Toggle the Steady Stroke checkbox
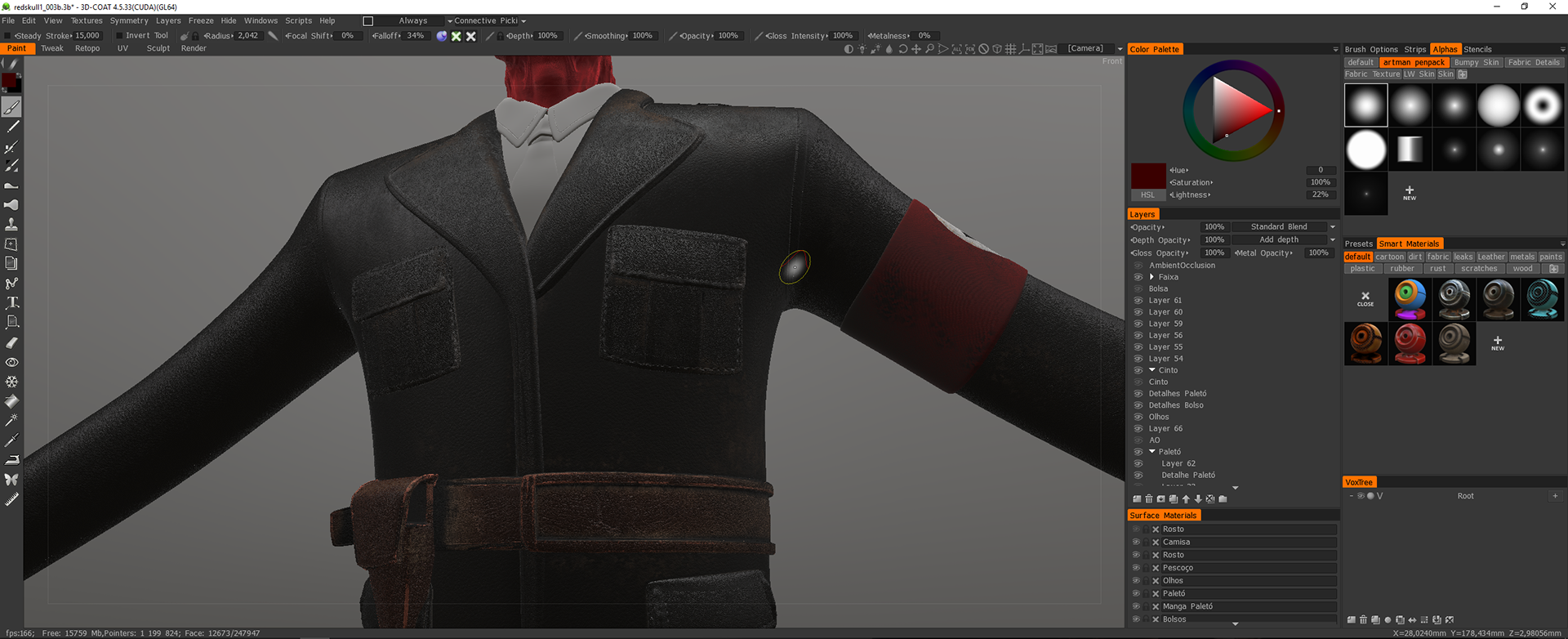This screenshot has height=639, width=1568. 8,36
